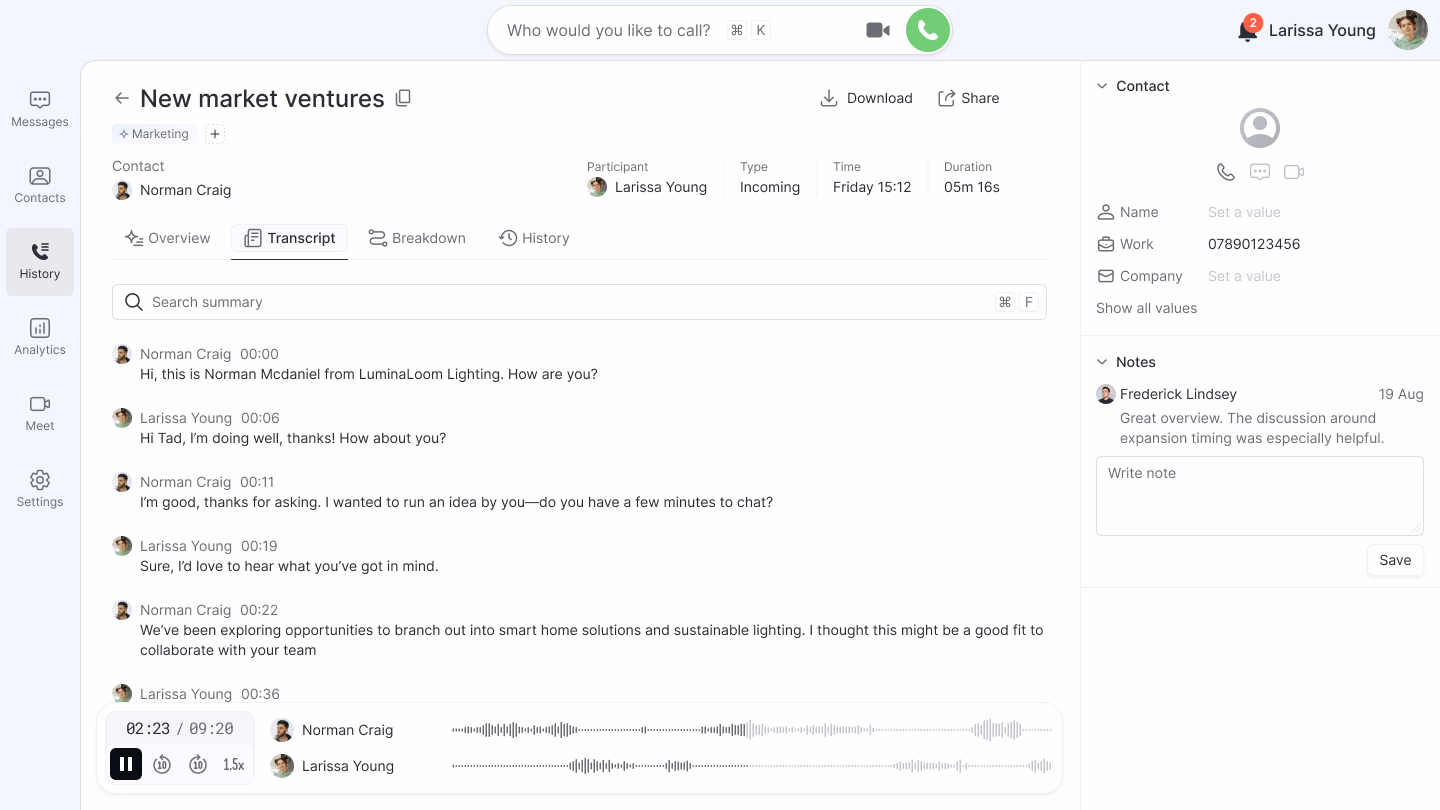
Task: Click transcript line at 00:00
Action: tap(369, 374)
